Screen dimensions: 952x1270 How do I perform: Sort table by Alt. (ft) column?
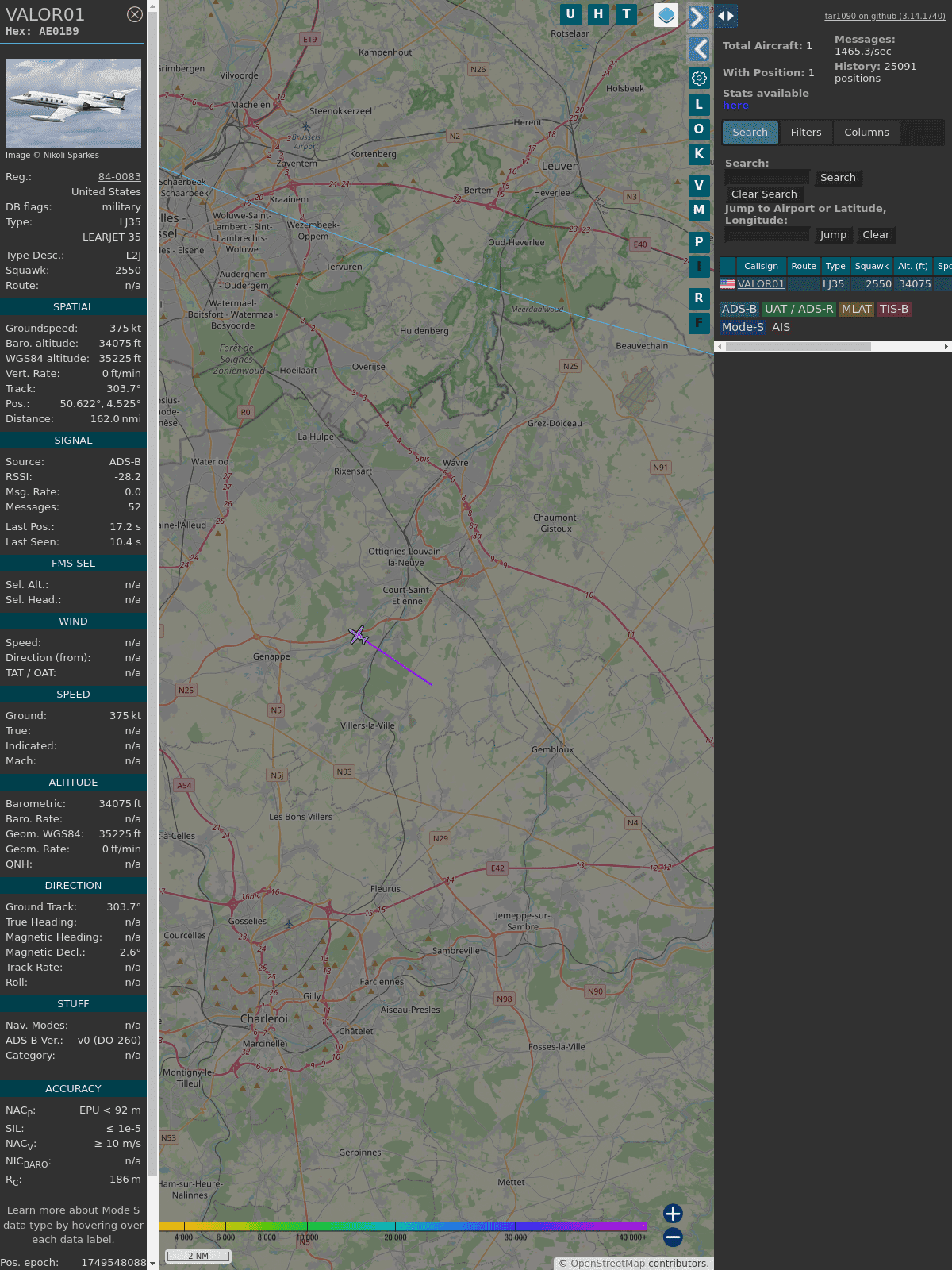[913, 267]
